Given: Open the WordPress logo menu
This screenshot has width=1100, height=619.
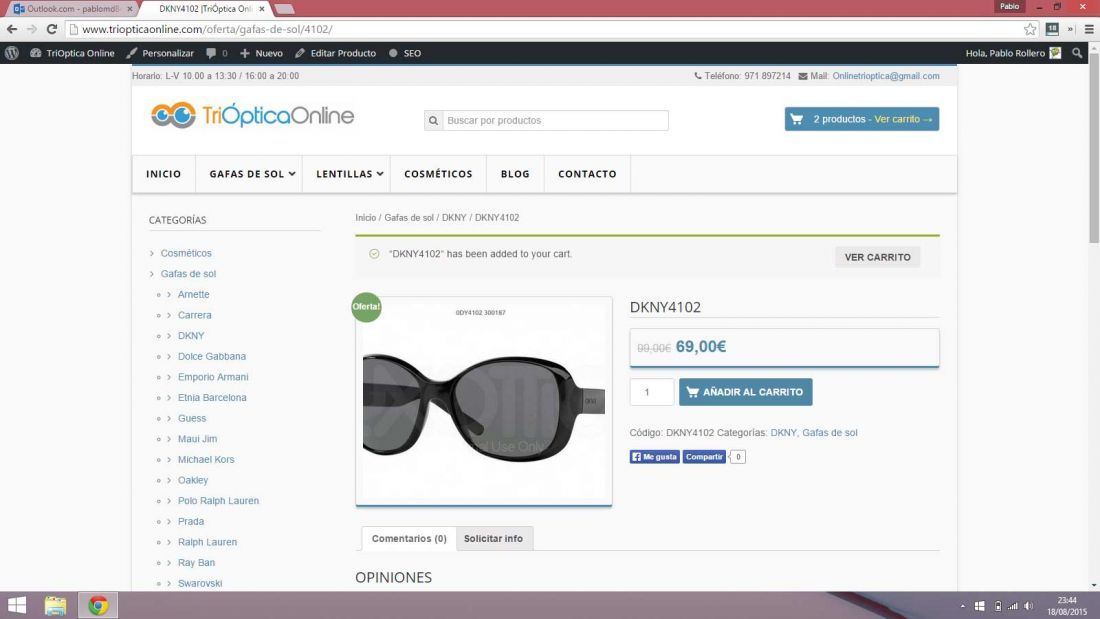Looking at the screenshot, I should pos(12,53).
